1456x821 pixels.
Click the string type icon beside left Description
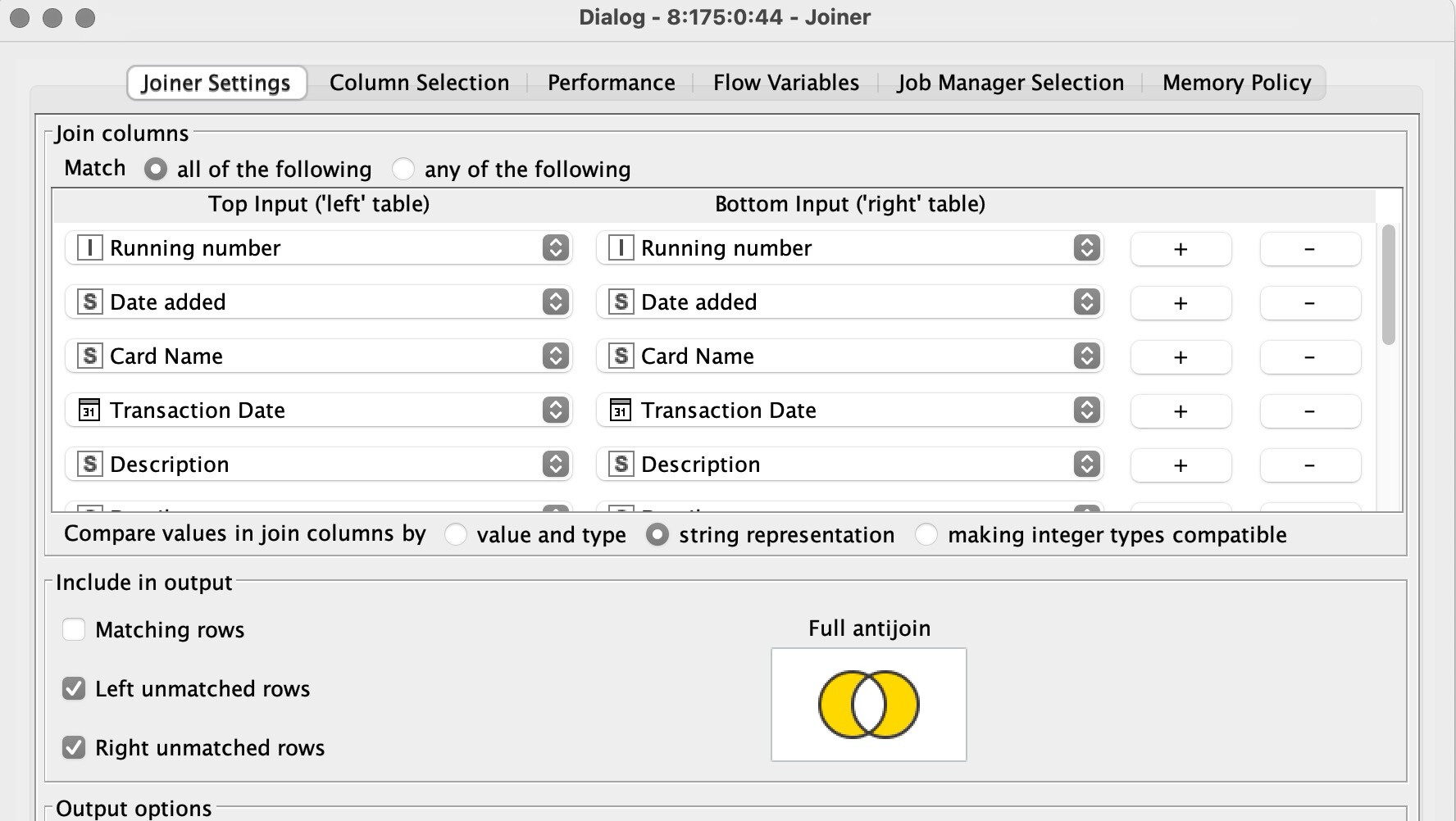click(88, 464)
